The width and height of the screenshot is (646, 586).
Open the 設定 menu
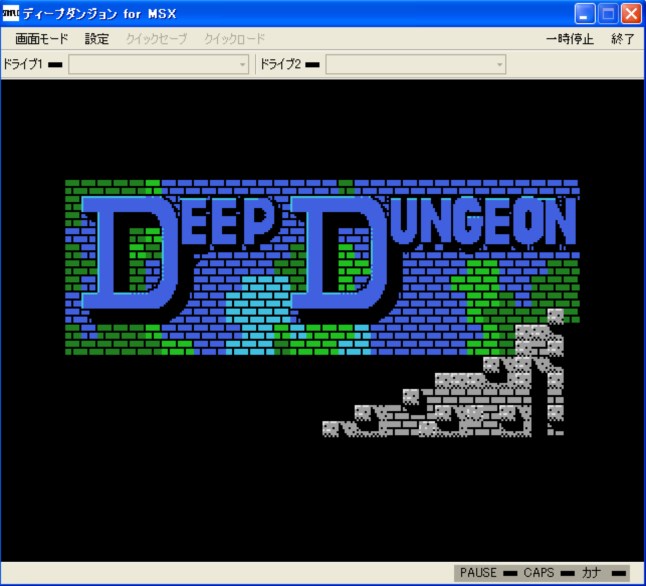click(x=97, y=39)
